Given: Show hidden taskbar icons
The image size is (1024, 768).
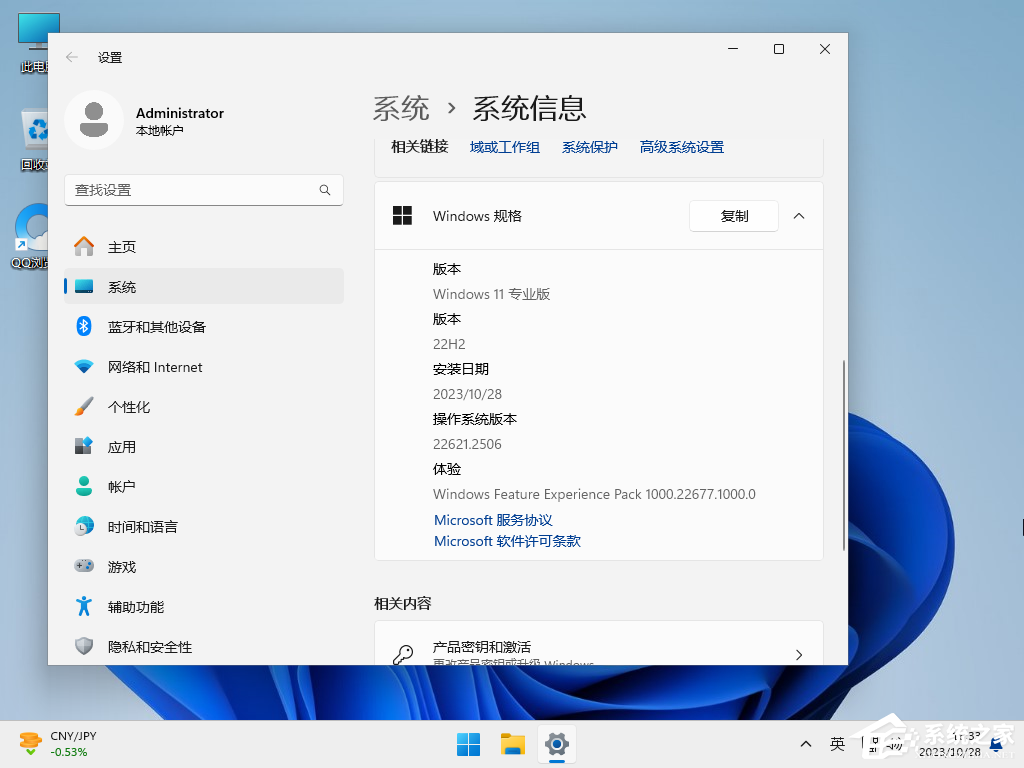Looking at the screenshot, I should point(805,744).
